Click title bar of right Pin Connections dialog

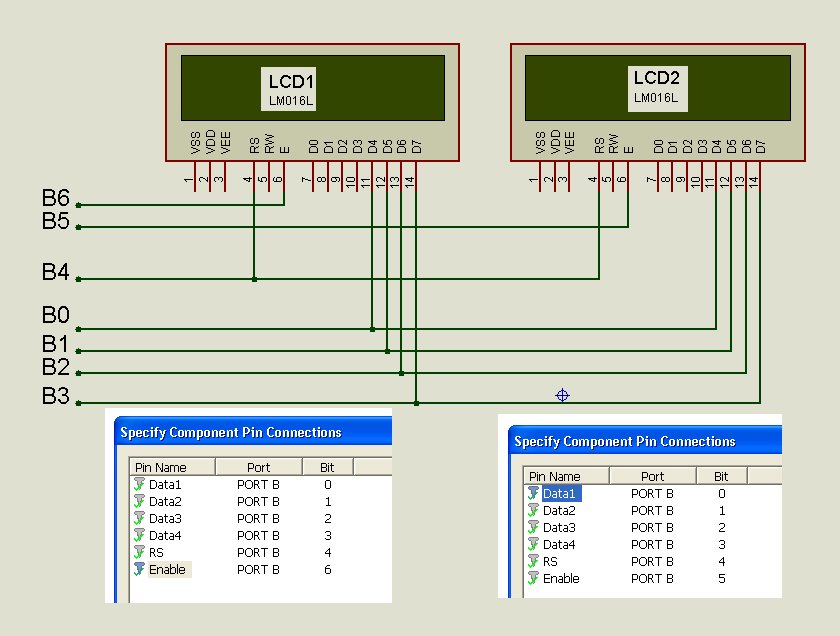(645, 441)
